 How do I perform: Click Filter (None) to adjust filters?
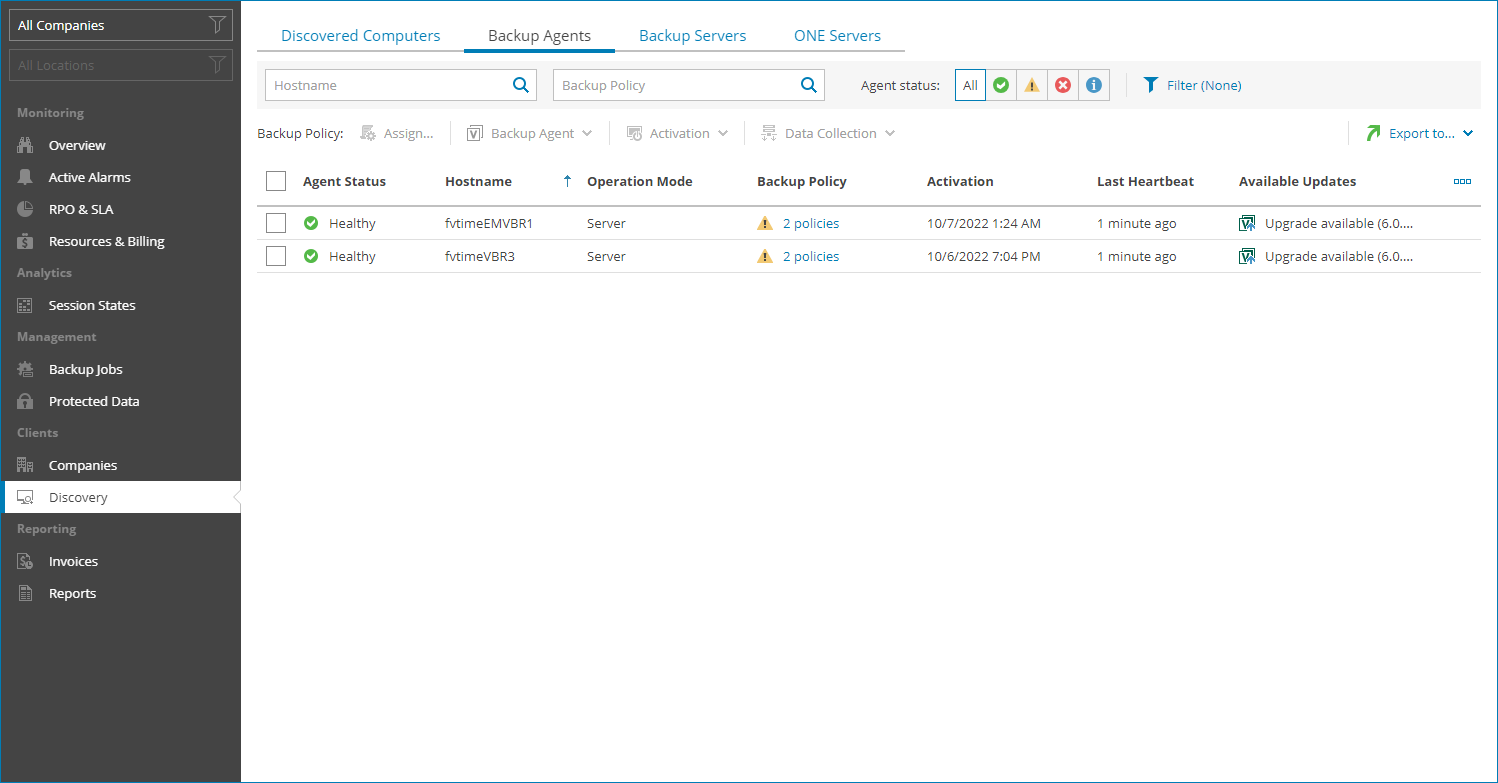[1192, 85]
